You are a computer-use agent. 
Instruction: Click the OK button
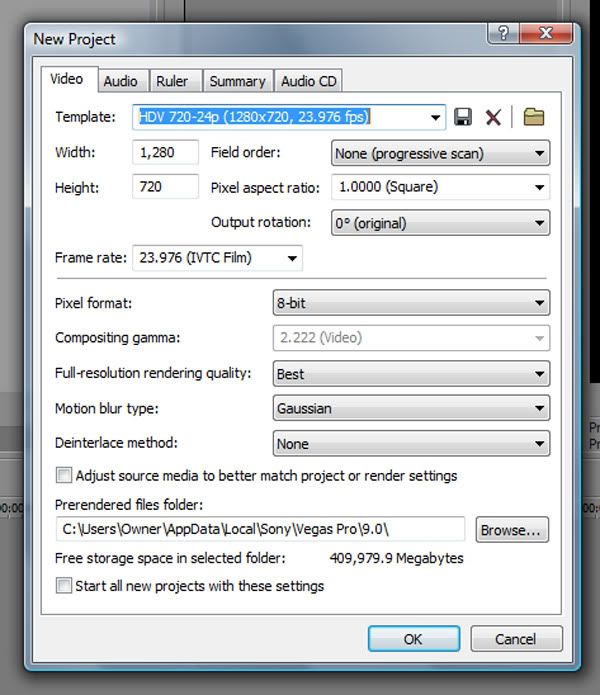pos(414,639)
